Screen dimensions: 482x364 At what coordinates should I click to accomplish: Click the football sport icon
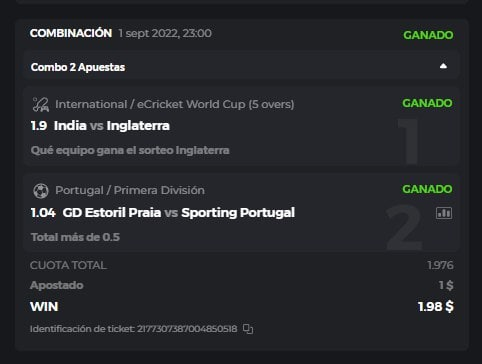point(41,191)
